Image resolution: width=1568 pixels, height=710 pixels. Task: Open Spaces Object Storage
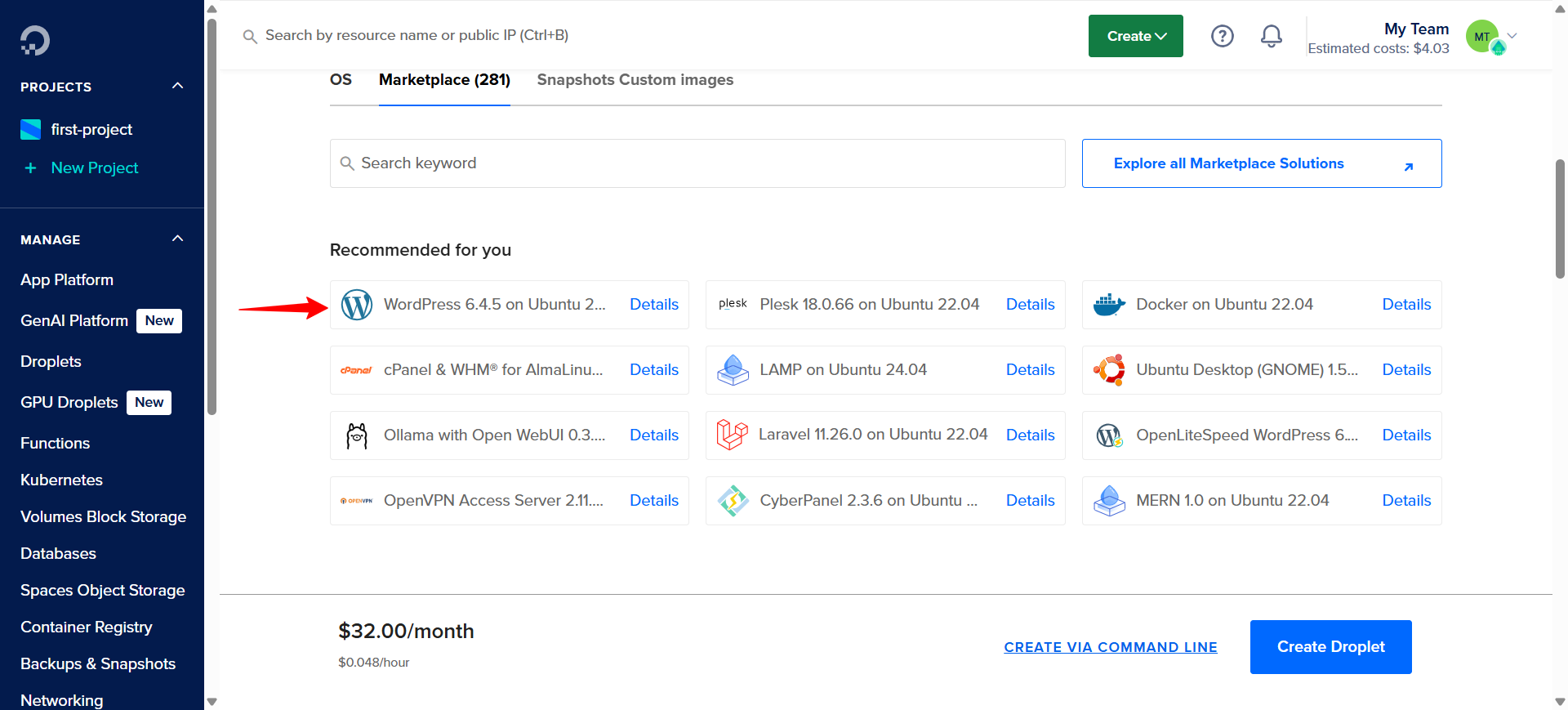pos(102,590)
